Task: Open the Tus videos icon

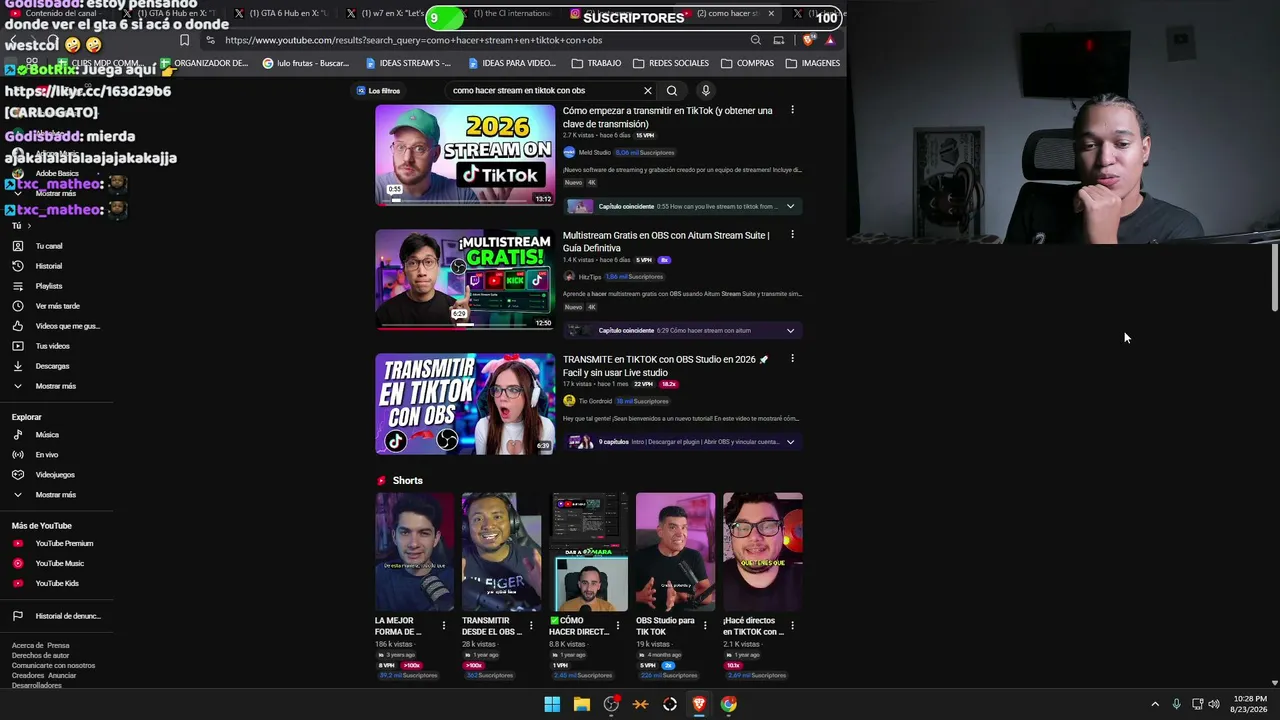Action: (17, 346)
